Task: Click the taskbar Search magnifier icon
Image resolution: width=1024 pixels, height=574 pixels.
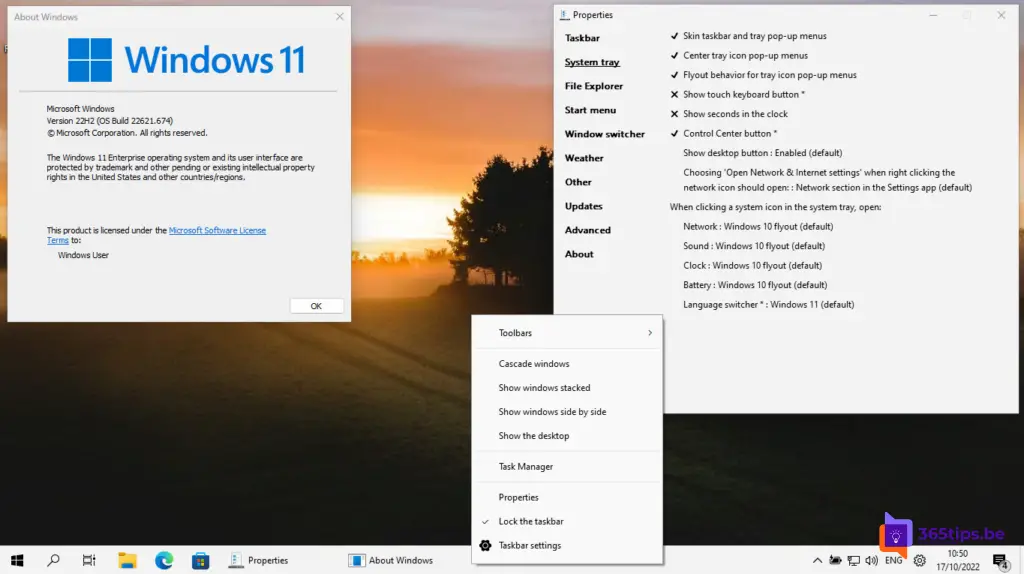Action: coord(54,560)
